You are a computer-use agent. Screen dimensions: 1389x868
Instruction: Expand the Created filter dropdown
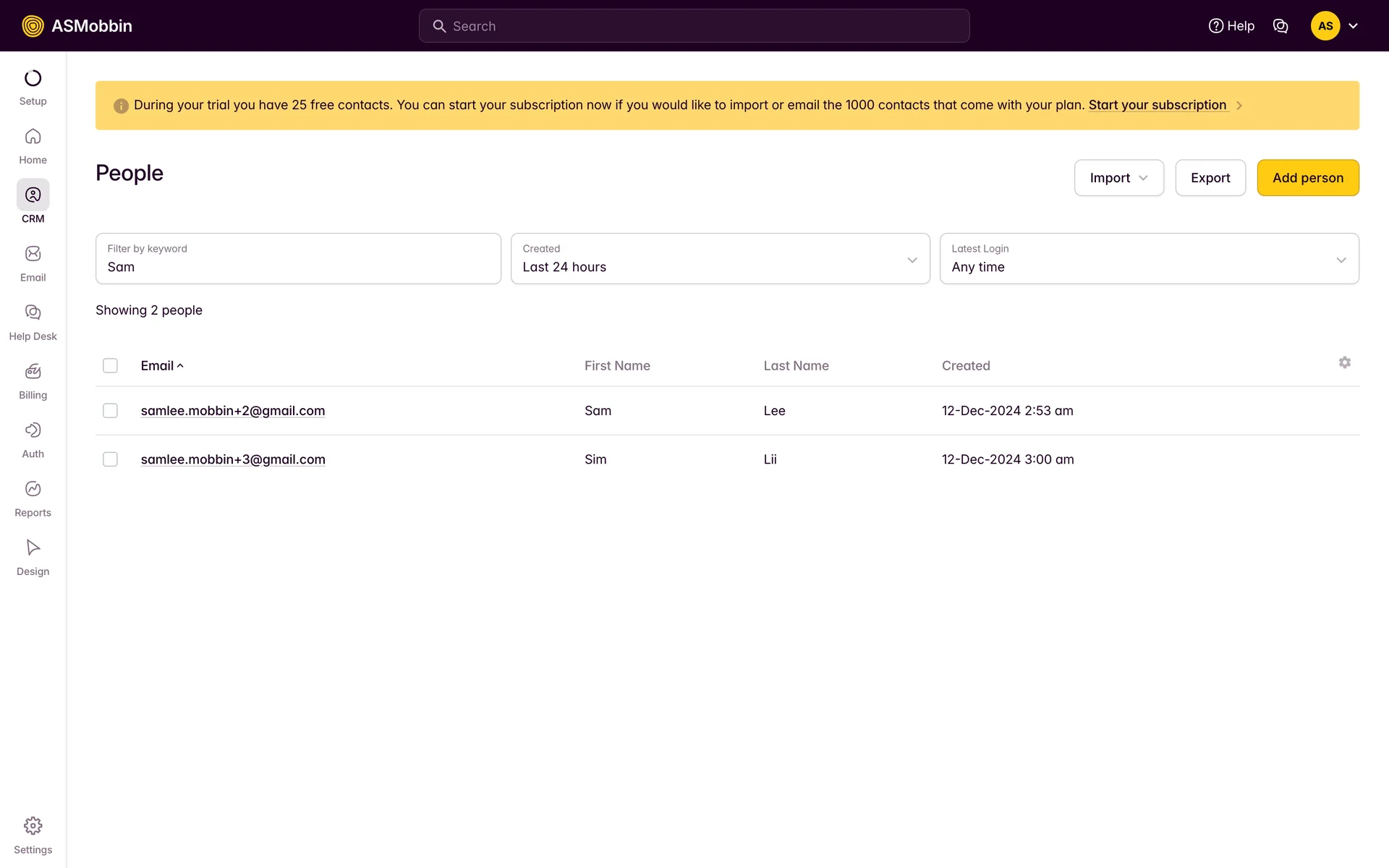[x=720, y=259]
